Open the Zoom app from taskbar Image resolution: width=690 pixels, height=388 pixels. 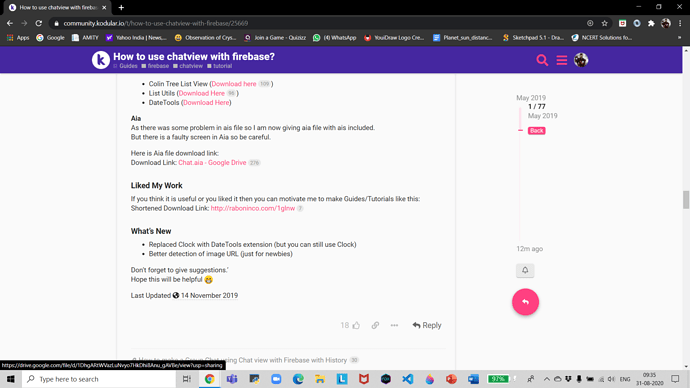click(276, 379)
